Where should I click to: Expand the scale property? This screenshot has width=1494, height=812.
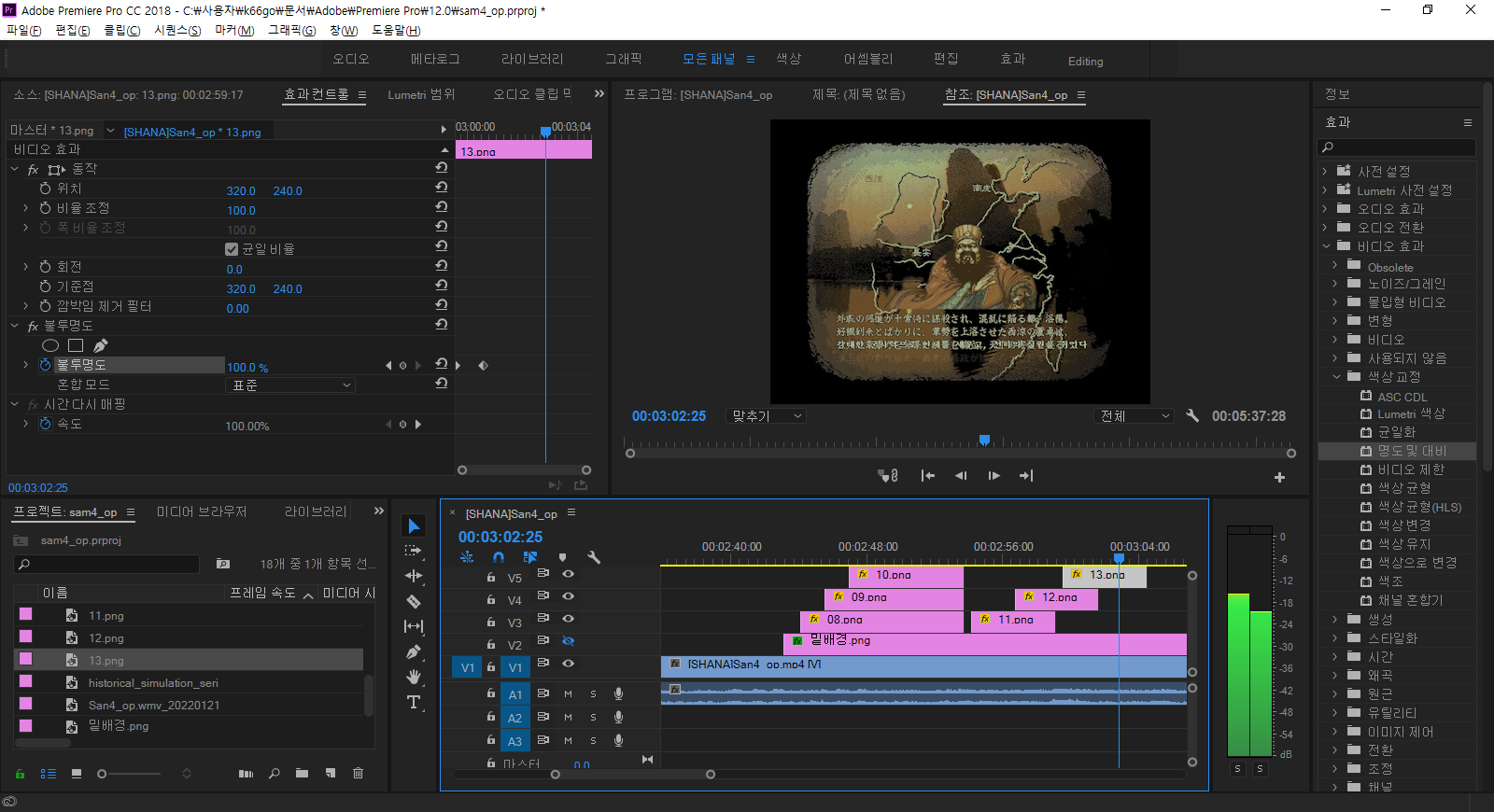[25, 208]
